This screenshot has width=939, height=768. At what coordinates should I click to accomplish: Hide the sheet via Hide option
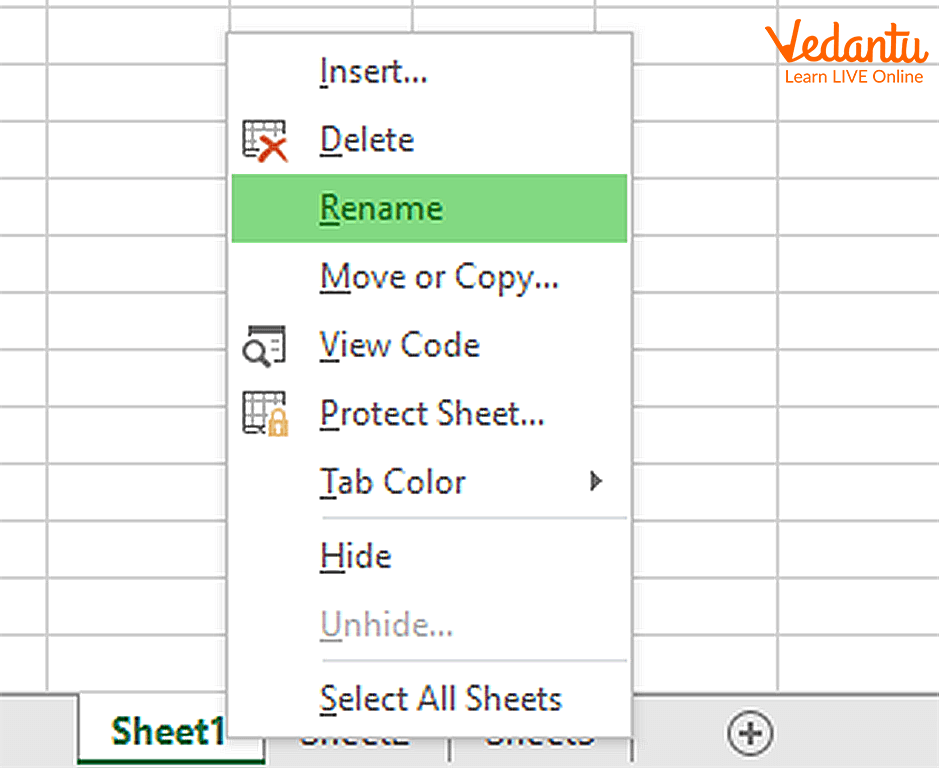click(355, 556)
